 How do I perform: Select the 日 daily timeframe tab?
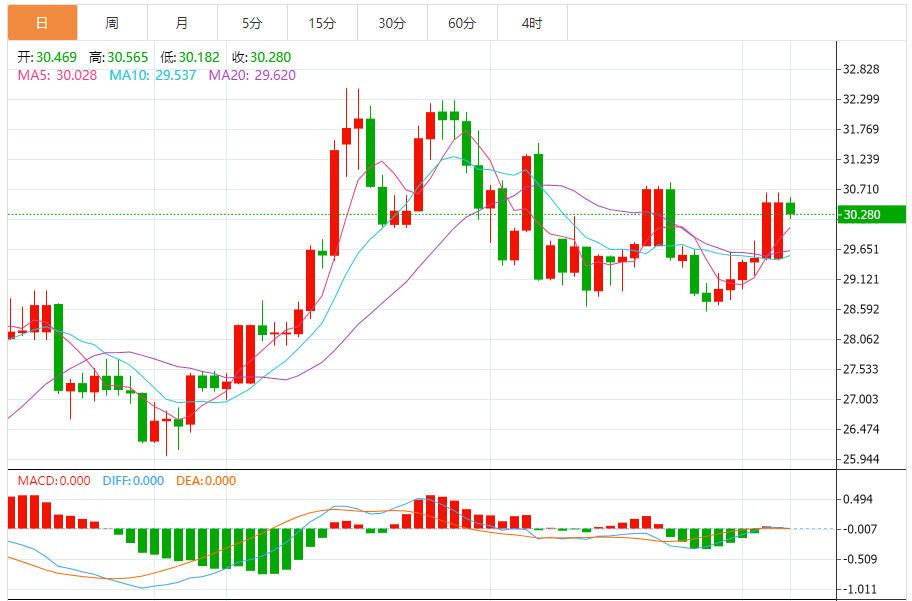point(42,23)
